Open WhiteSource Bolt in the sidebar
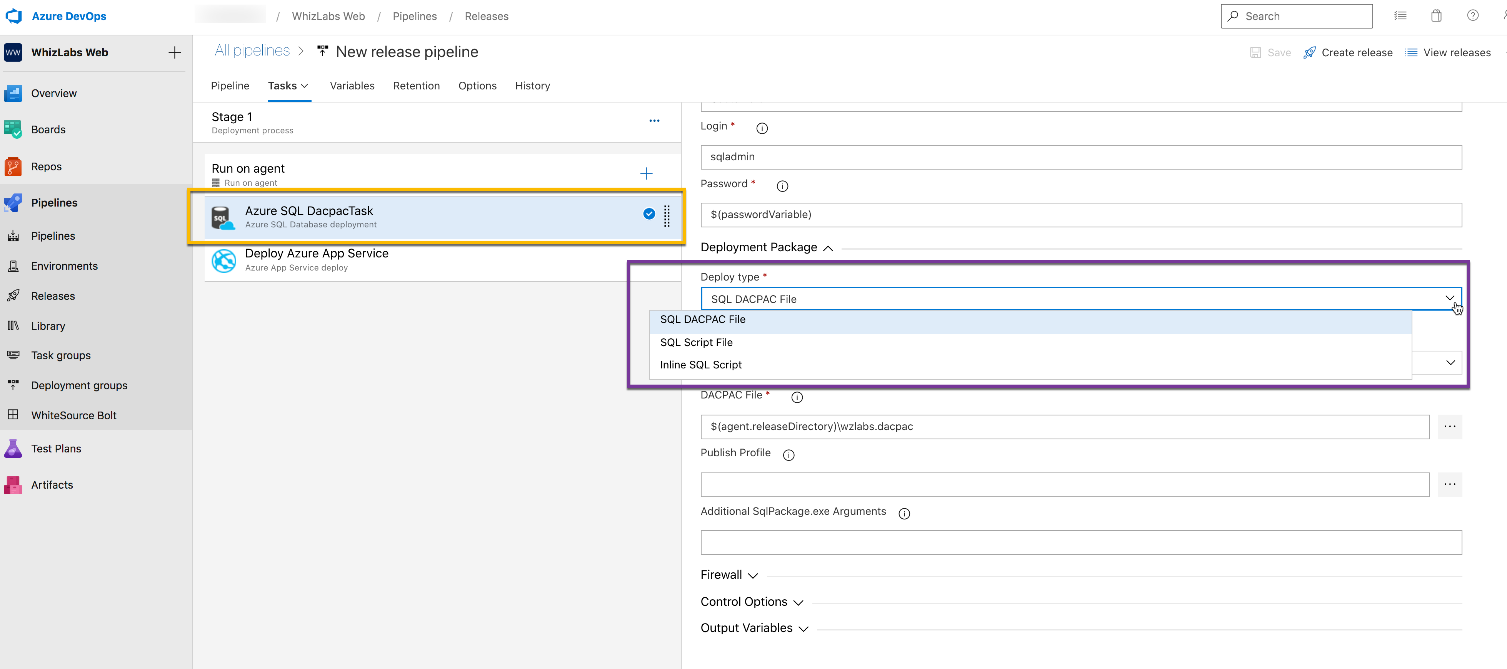The height and width of the screenshot is (669, 1507). point(74,415)
